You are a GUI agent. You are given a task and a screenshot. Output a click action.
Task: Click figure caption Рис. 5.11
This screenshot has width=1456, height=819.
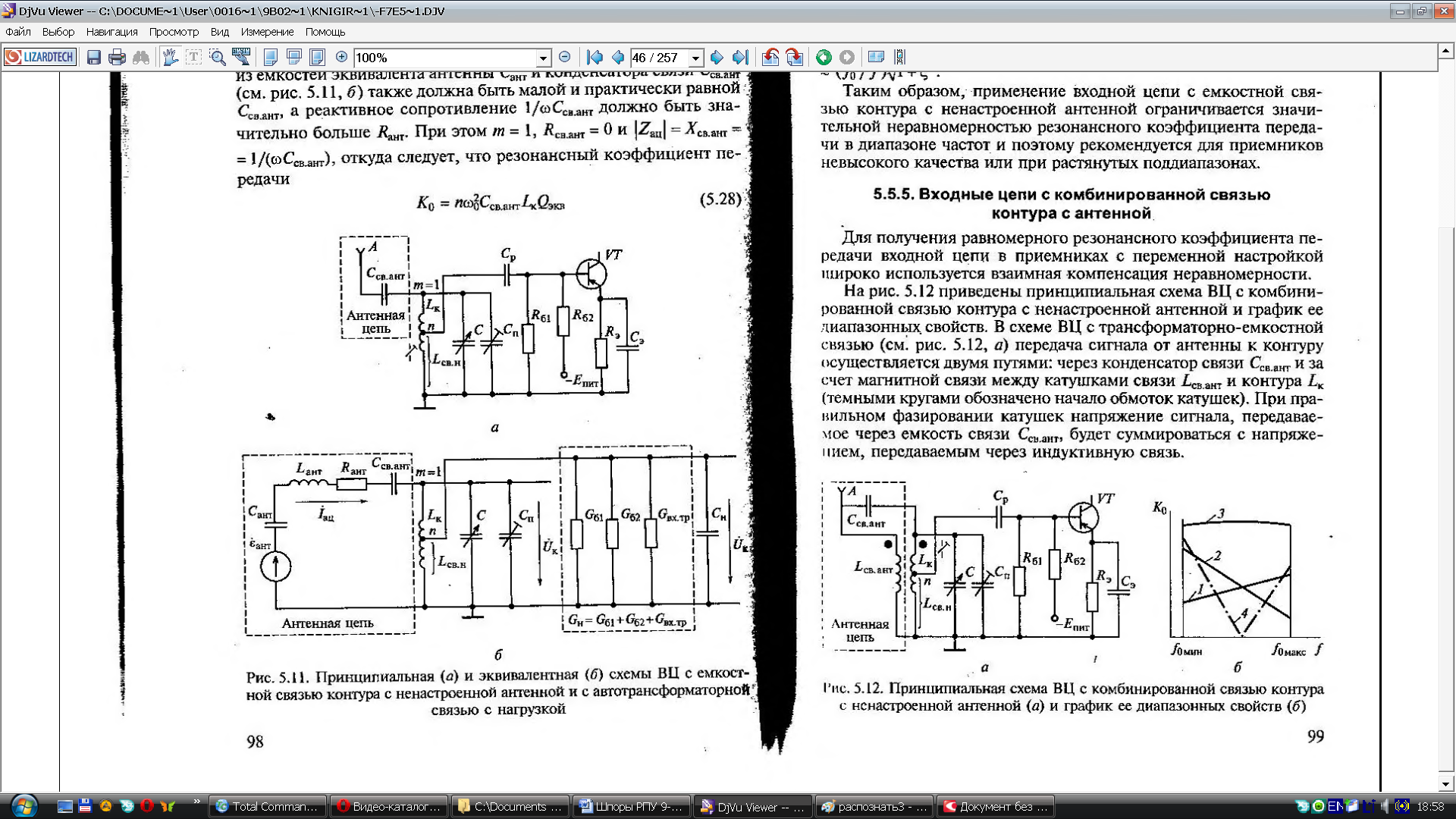[x=497, y=692]
